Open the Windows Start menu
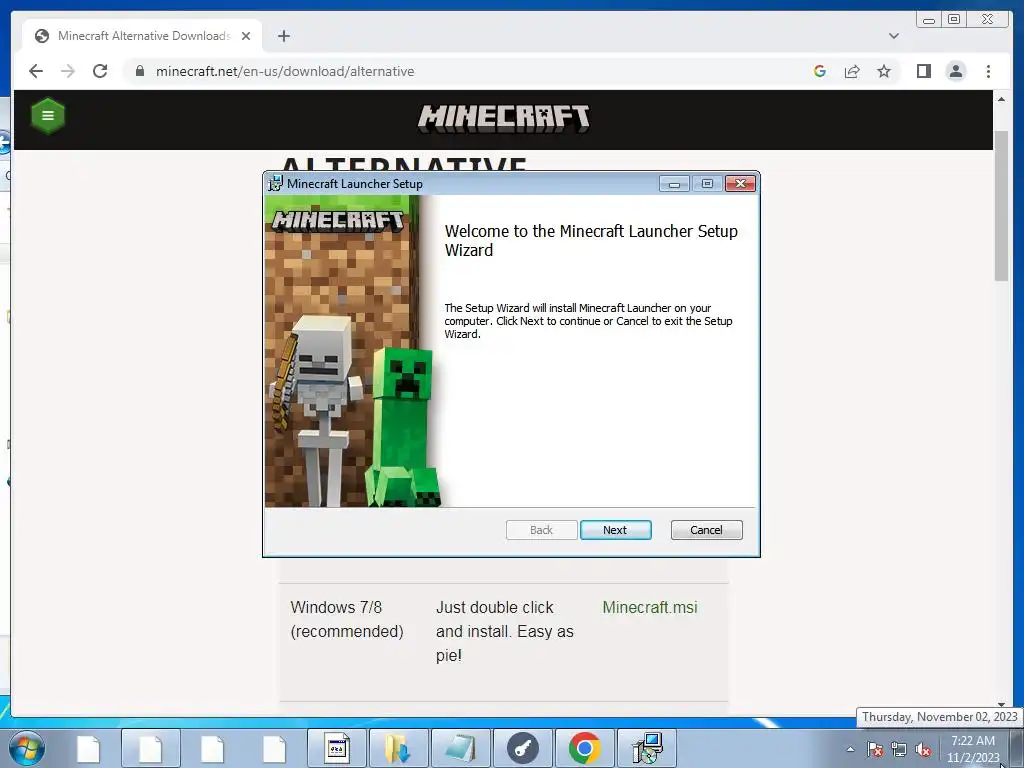Viewport: 1024px width, 768px height. tap(27, 748)
